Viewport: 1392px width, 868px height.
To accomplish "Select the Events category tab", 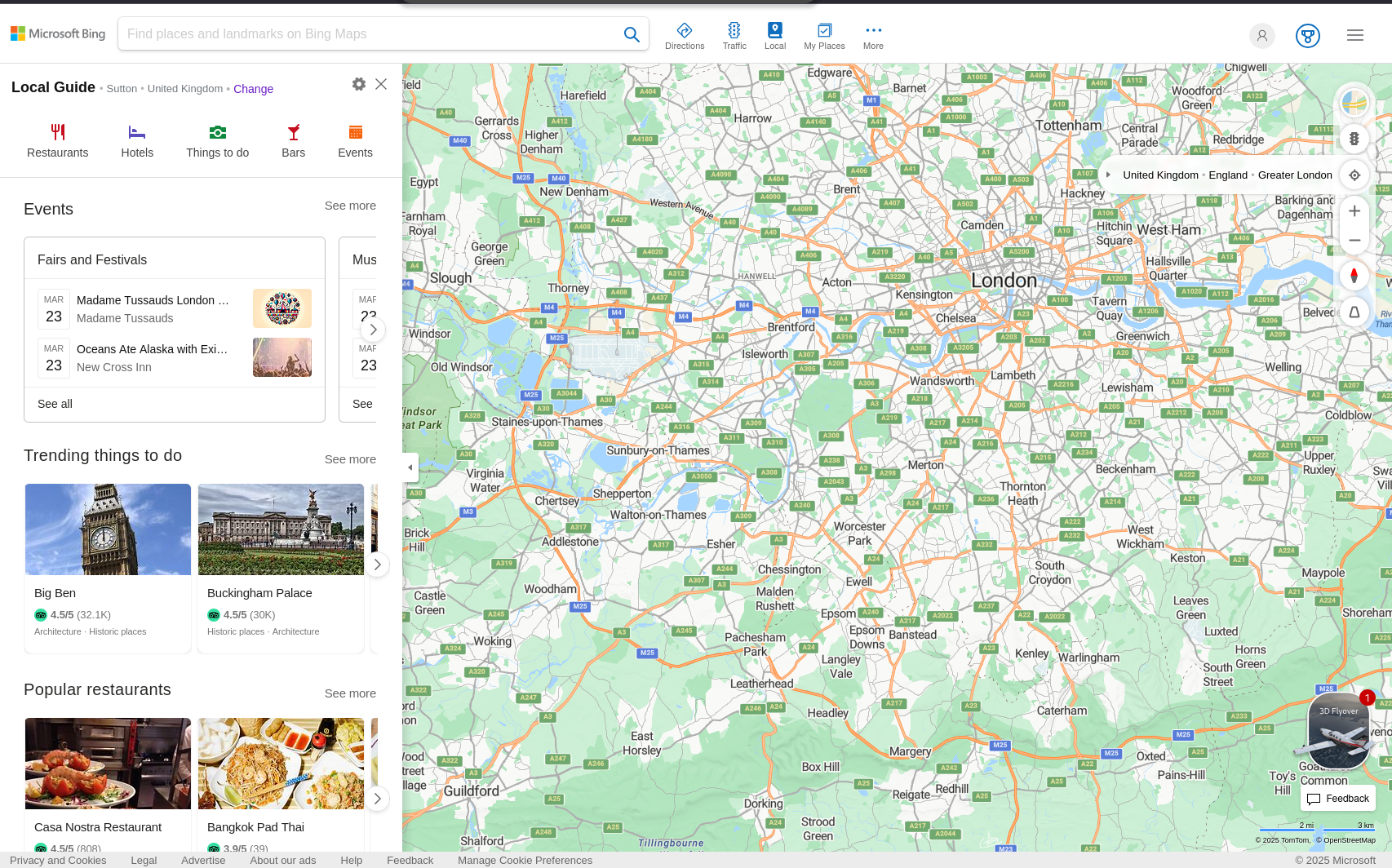I will point(355,141).
